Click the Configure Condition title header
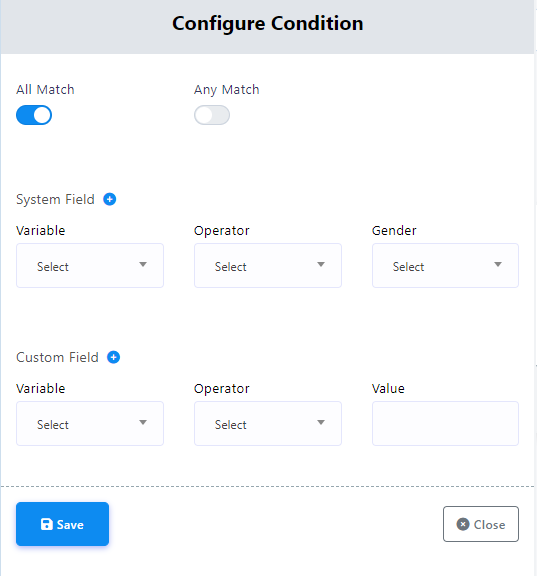 (268, 24)
